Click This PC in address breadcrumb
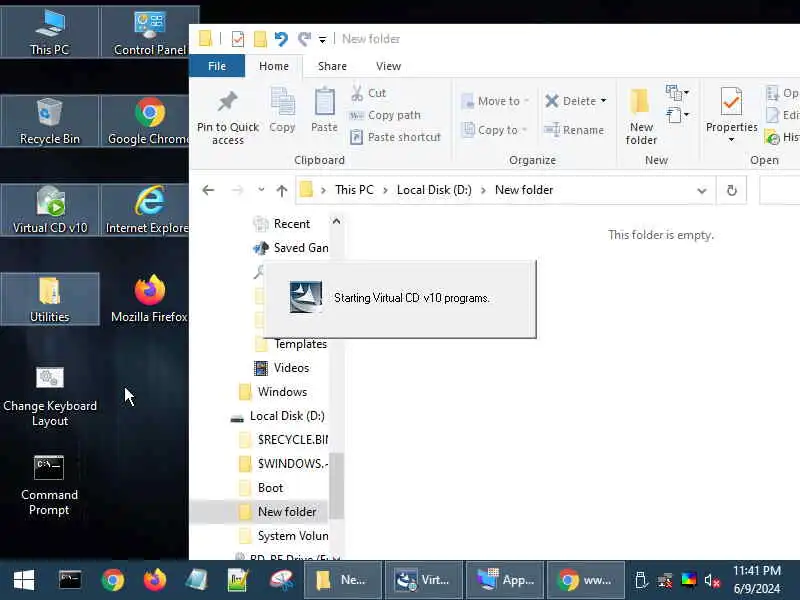The height and width of the screenshot is (600, 800). [x=354, y=190]
